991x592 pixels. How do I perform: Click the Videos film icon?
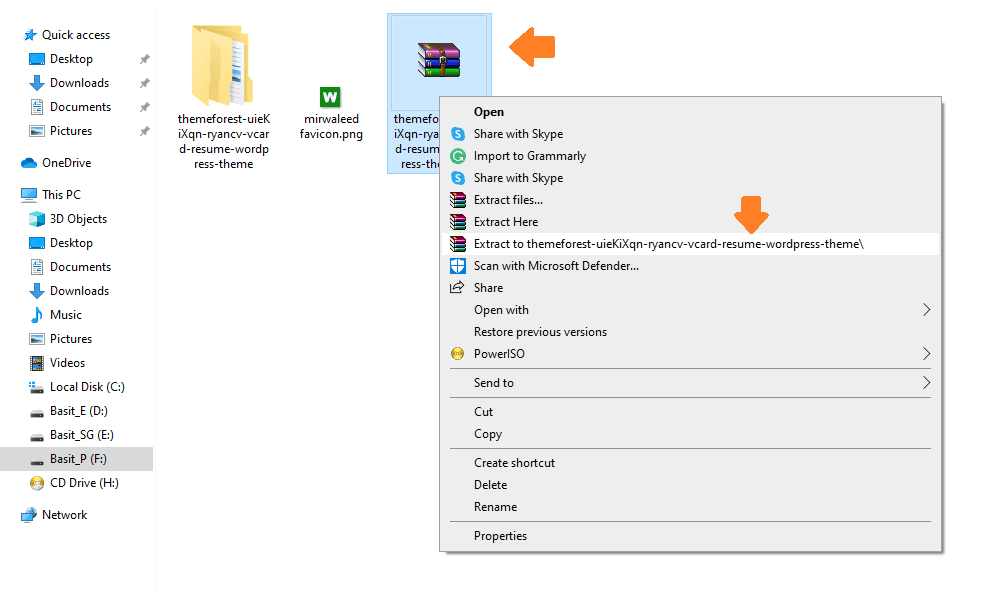pyautogui.click(x=37, y=363)
